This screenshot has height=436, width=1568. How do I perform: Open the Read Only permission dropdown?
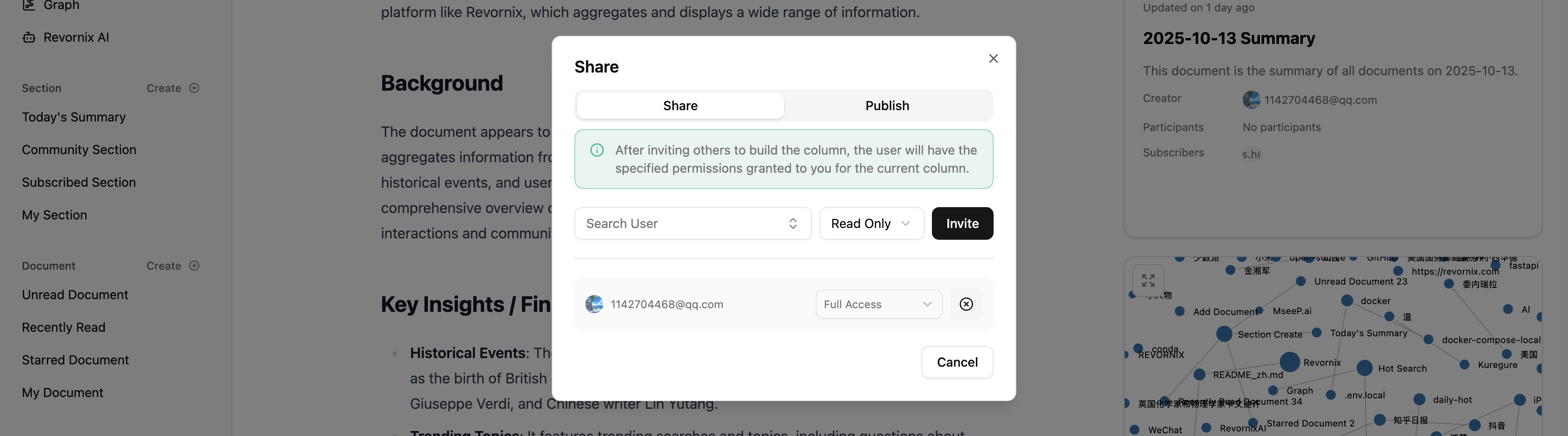pyautogui.click(x=871, y=224)
